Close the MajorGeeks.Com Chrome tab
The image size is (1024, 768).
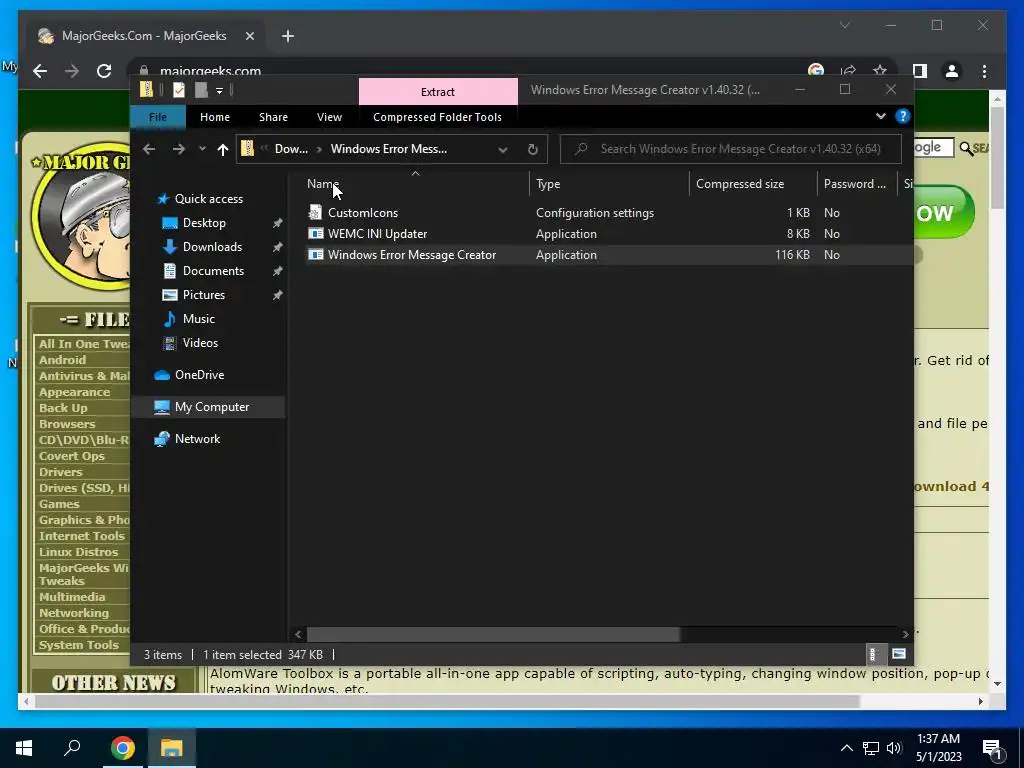(249, 36)
